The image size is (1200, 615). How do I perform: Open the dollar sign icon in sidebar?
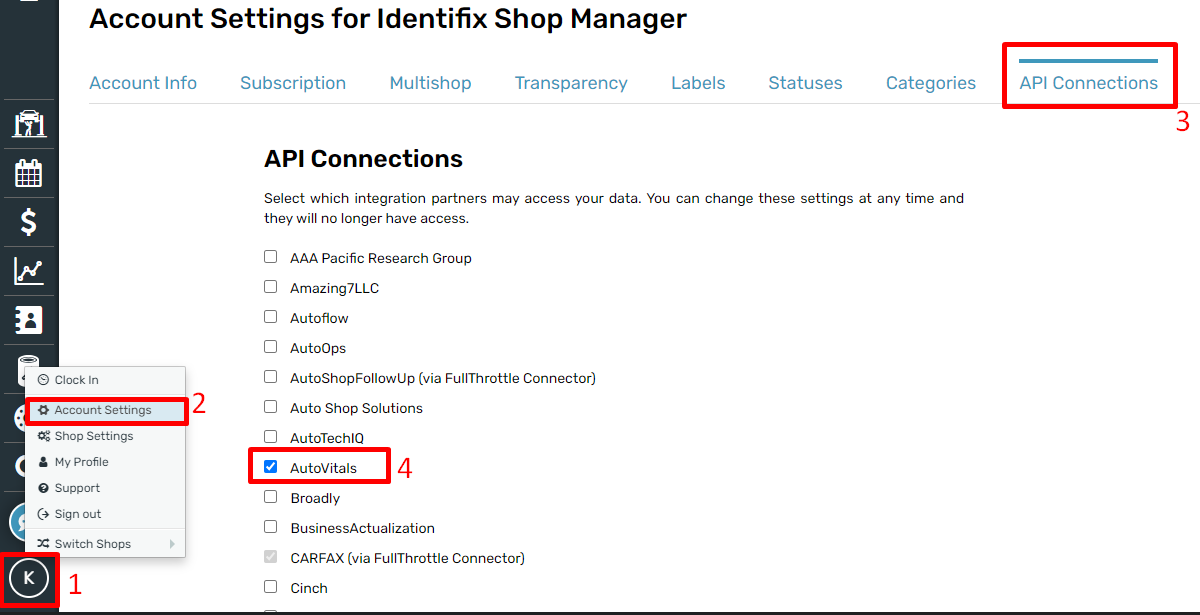[29, 222]
